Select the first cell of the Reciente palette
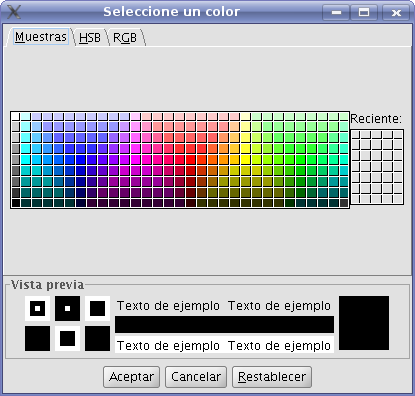 coord(356,134)
